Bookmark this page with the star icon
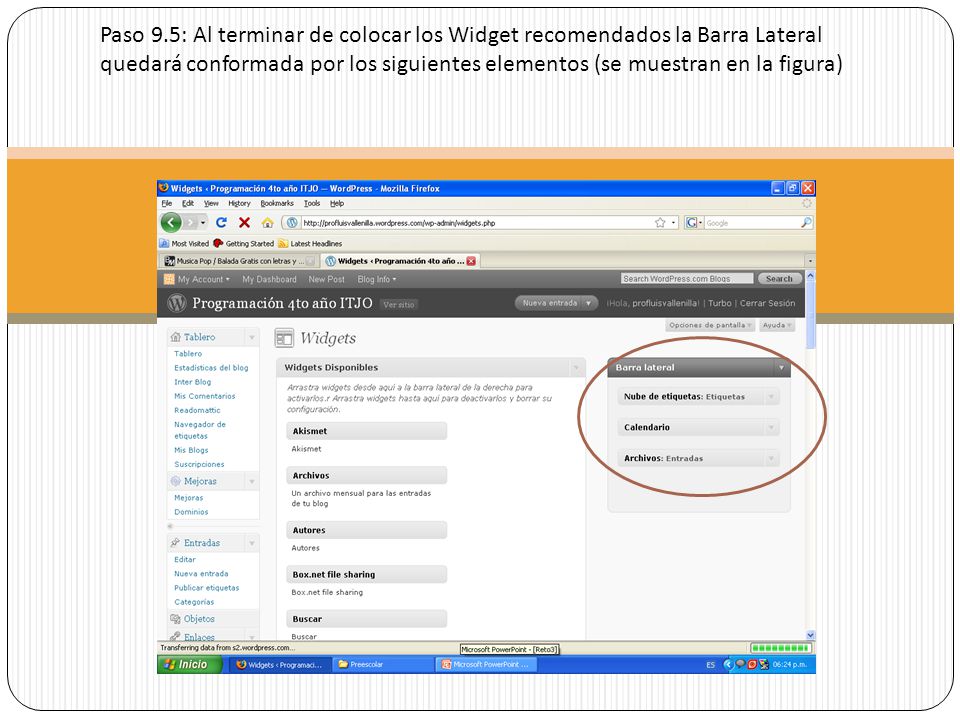This screenshot has height=720, width=960. tap(660, 223)
